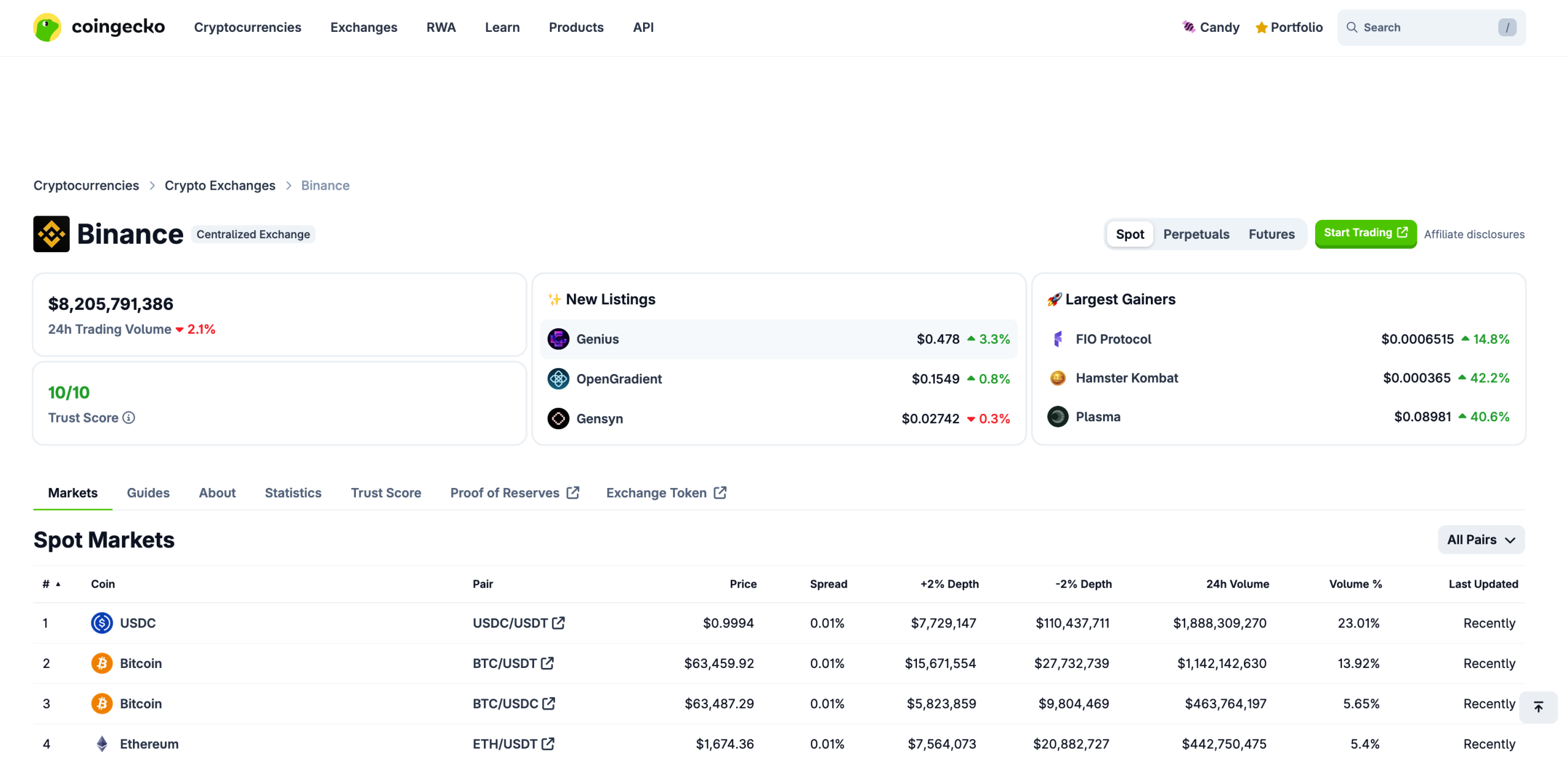This screenshot has height=761, width=1568.
Task: Click the Portfolio star icon
Action: pos(1261,28)
